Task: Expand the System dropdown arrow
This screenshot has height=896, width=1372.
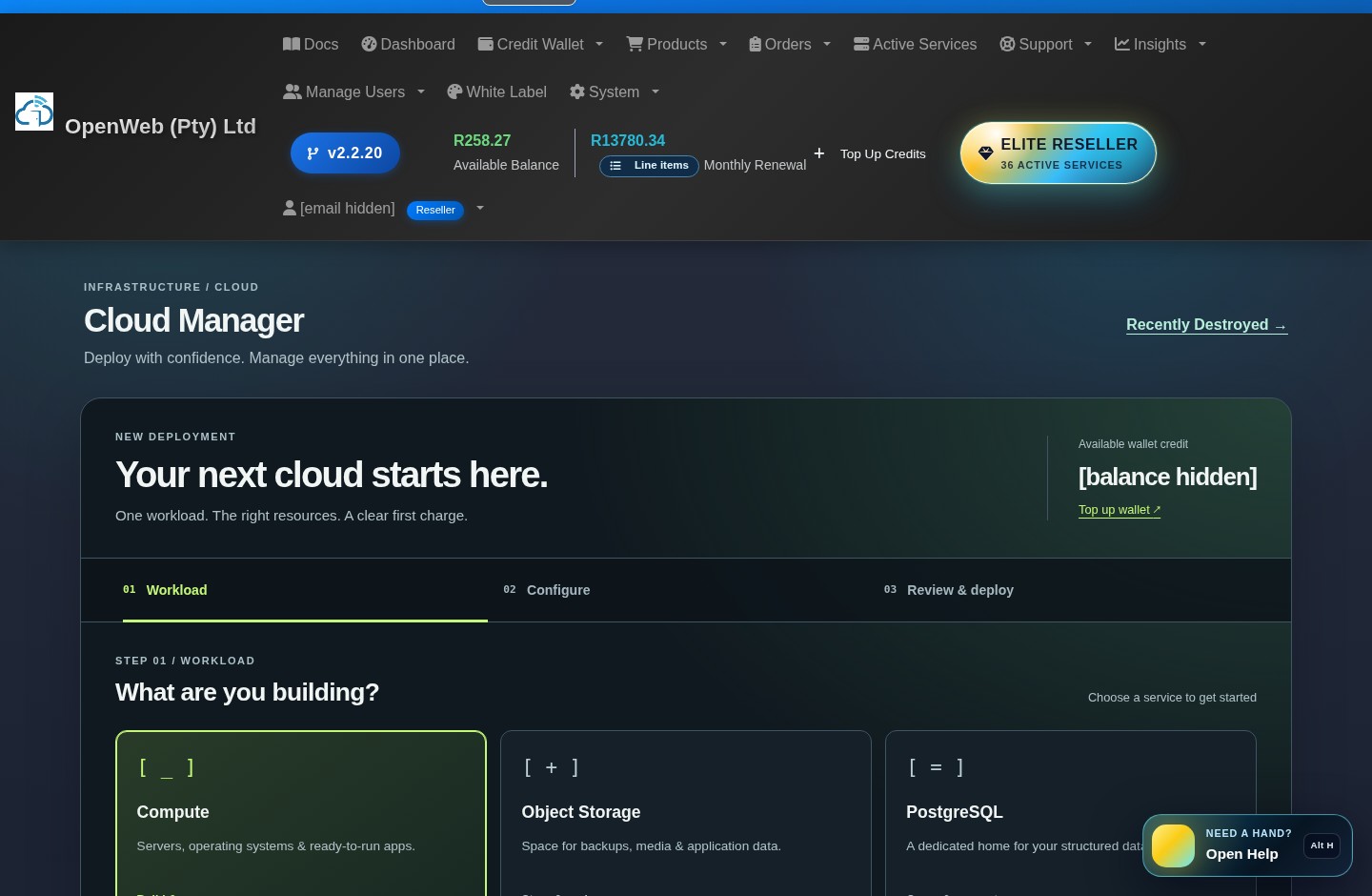Action: tap(656, 92)
